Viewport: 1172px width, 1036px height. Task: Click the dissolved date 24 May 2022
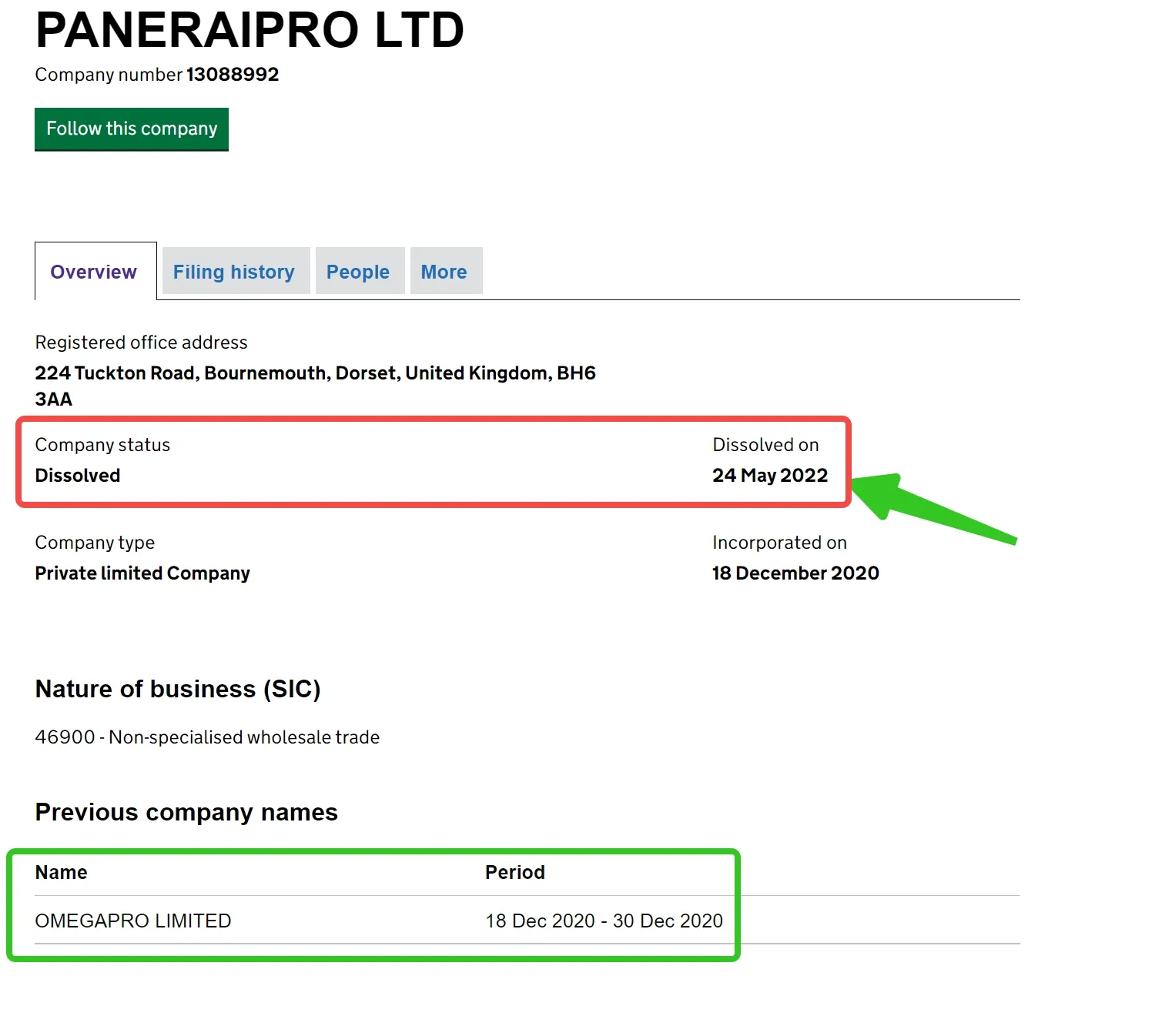[770, 476]
